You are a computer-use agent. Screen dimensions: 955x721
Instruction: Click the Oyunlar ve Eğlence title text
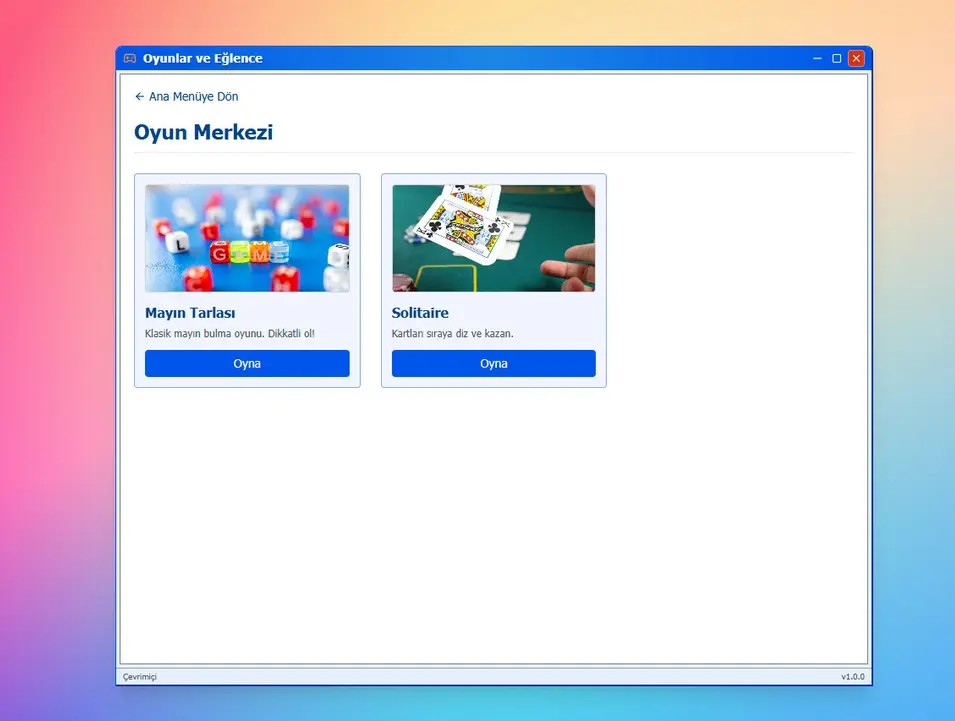(202, 58)
